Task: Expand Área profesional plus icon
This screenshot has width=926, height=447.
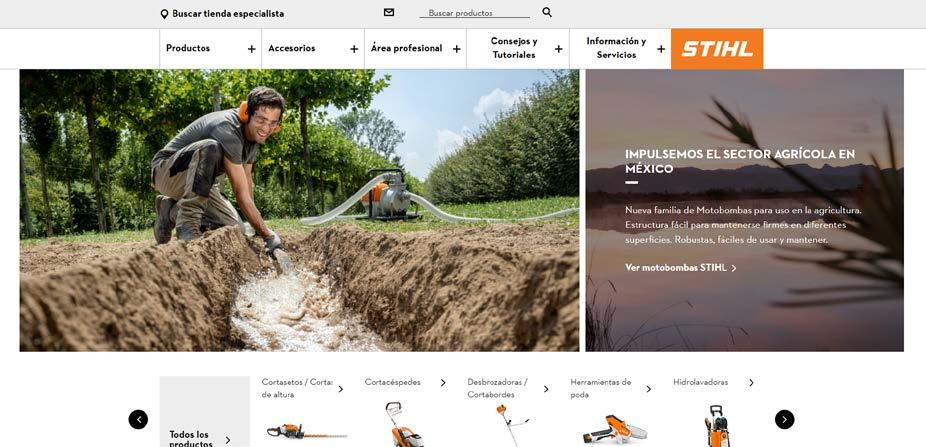Action: (457, 49)
